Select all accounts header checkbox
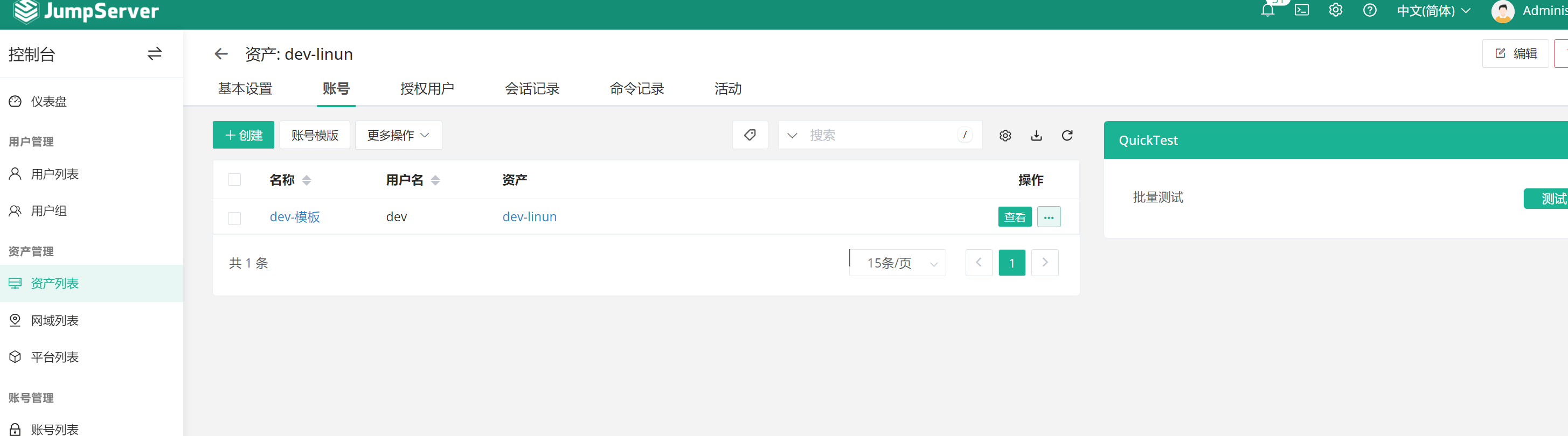Image resolution: width=1568 pixels, height=436 pixels. 234,180
